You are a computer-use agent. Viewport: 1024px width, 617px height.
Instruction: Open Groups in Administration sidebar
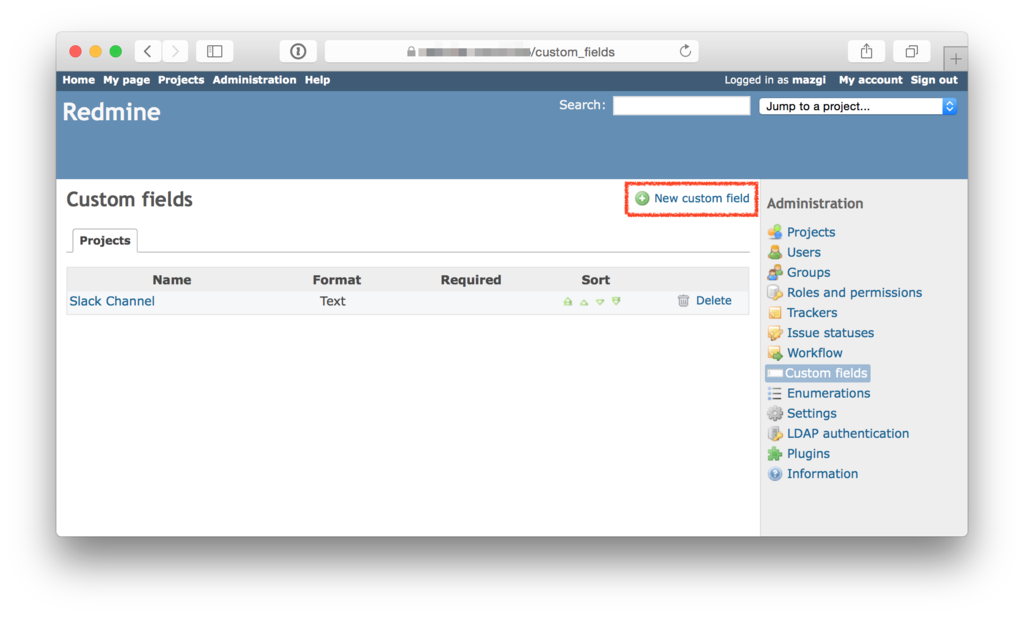tap(808, 272)
